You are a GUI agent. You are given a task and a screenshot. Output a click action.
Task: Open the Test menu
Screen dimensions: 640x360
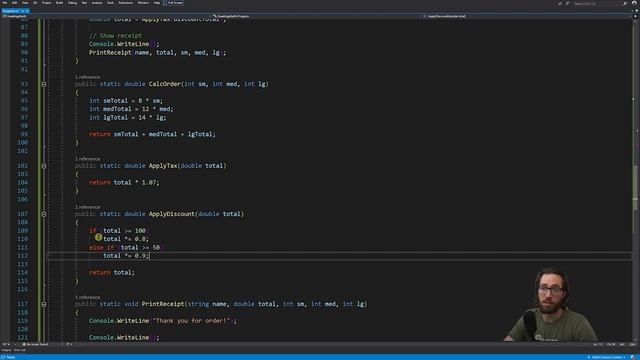pyautogui.click(x=84, y=3)
